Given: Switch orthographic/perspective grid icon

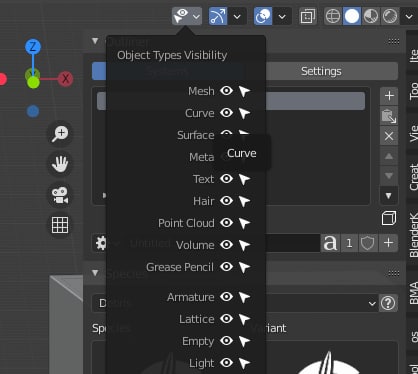Looking at the screenshot, I should [x=60, y=225].
